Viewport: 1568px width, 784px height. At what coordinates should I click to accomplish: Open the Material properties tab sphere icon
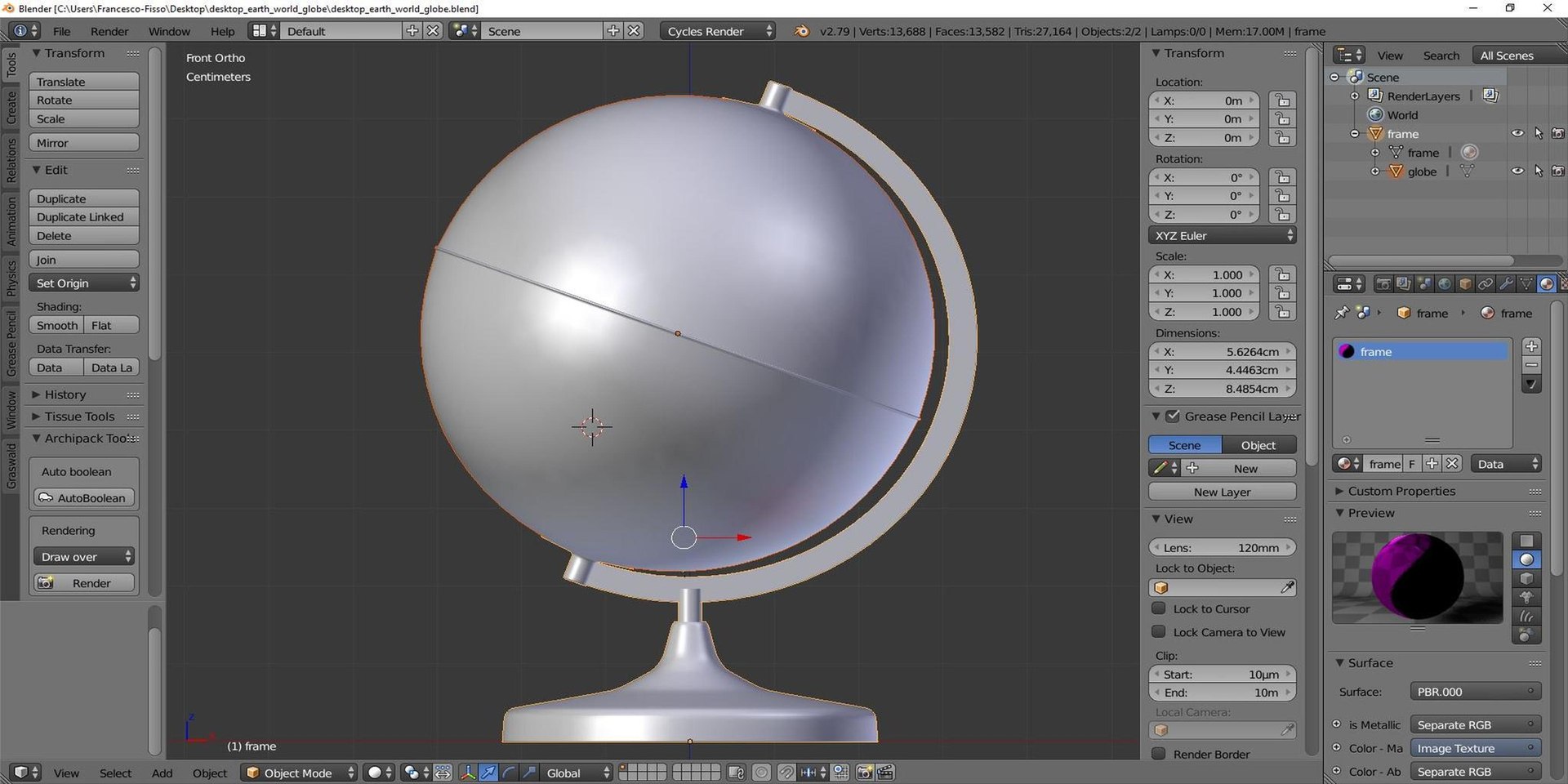pos(1547,284)
